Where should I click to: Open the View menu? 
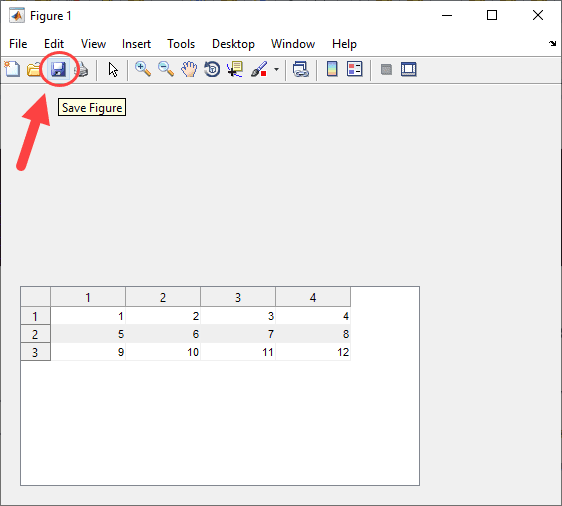93,44
